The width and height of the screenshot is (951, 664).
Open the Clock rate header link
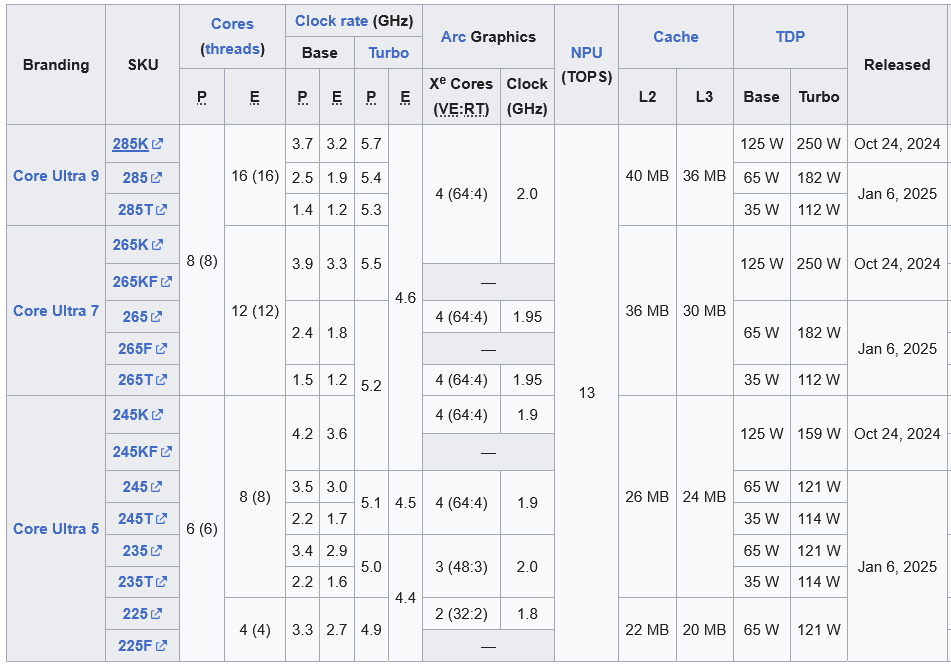click(331, 21)
